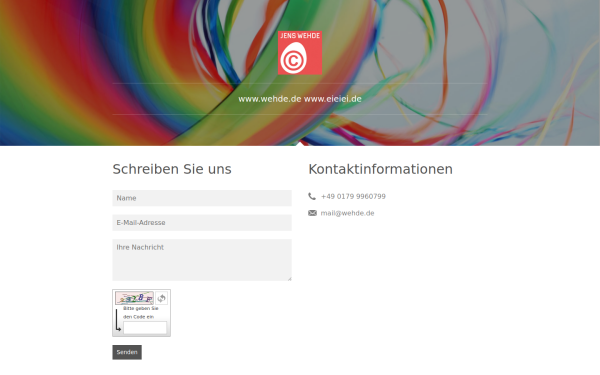
Task: Click the phone number +49 0179 9960799
Action: pyautogui.click(x=353, y=196)
